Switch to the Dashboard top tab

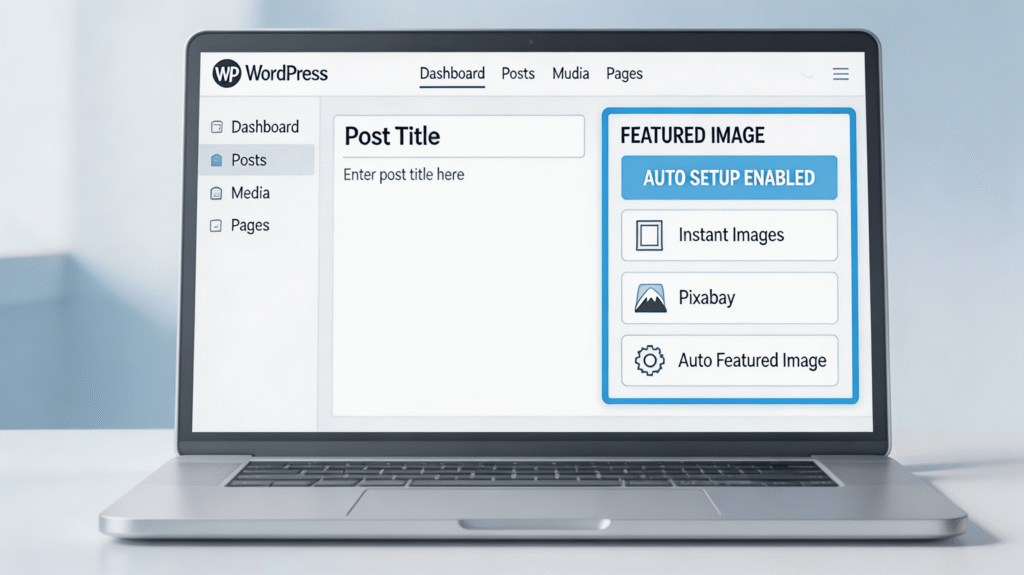(x=452, y=74)
